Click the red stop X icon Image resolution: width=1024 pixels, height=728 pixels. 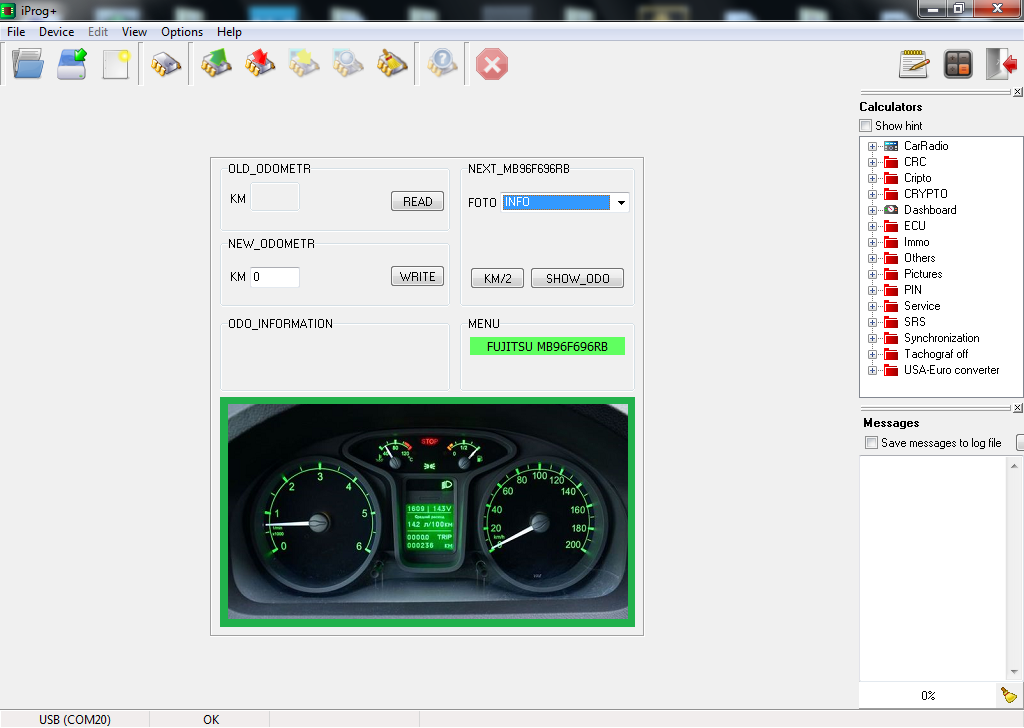pyautogui.click(x=491, y=65)
